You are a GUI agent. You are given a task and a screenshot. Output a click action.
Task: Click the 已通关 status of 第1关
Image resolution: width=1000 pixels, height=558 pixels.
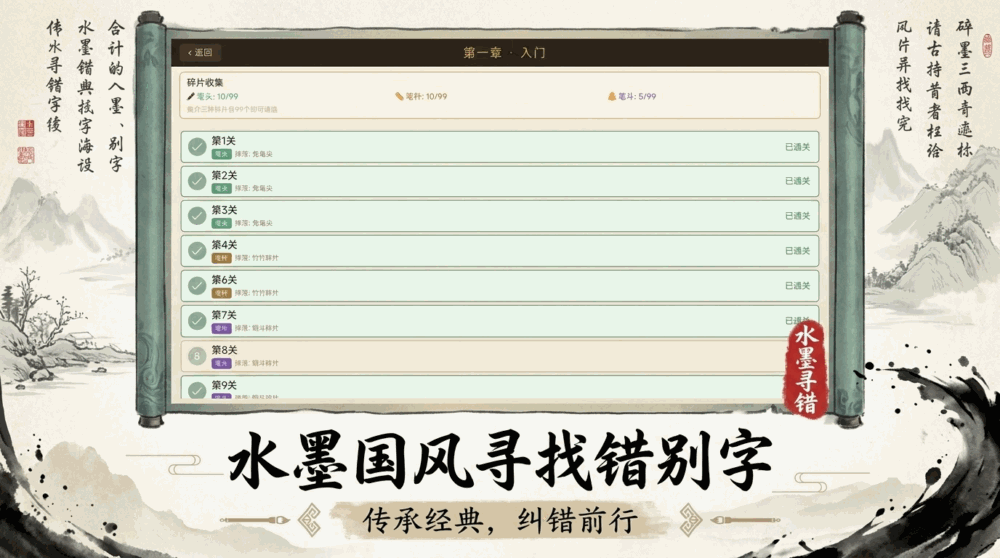(797, 147)
